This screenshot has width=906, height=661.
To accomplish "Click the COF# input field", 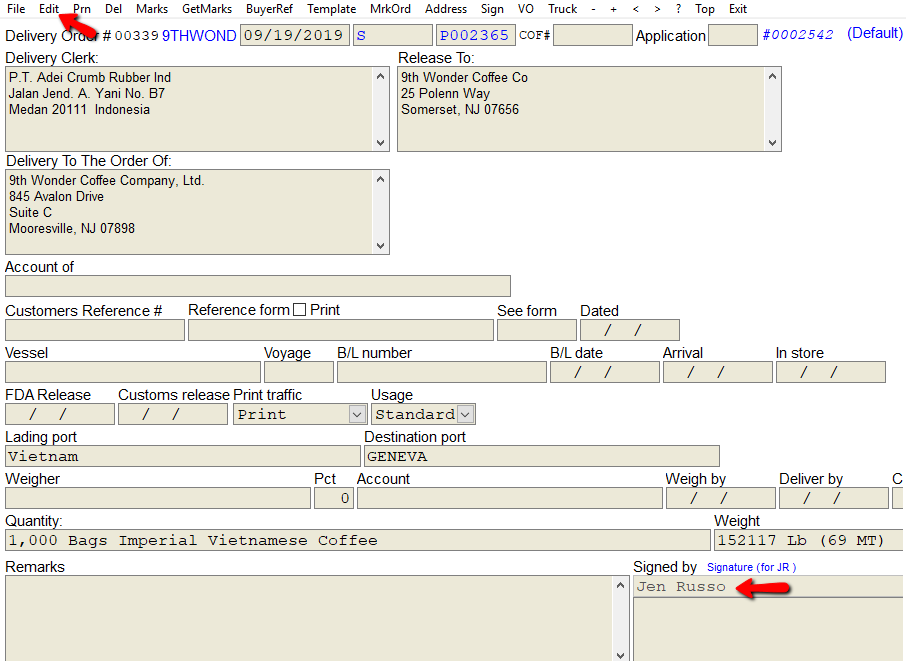I will click(592, 35).
